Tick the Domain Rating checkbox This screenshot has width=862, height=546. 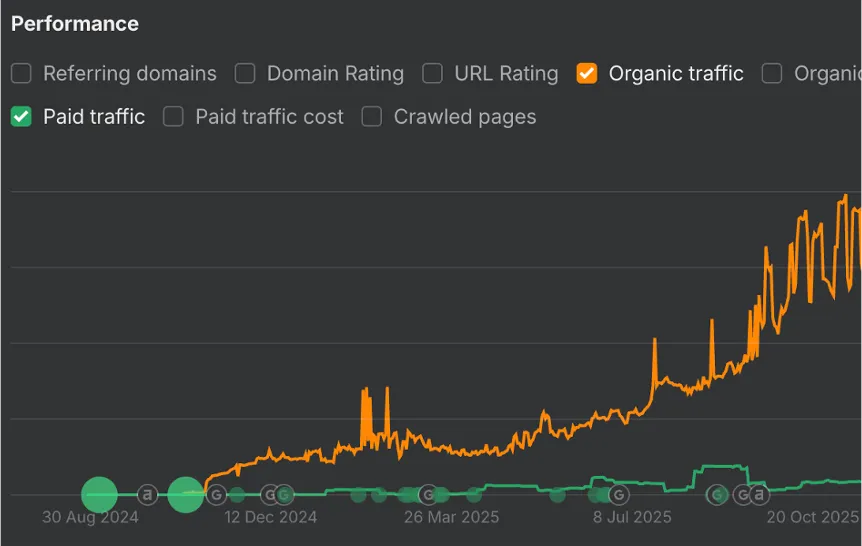(245, 73)
